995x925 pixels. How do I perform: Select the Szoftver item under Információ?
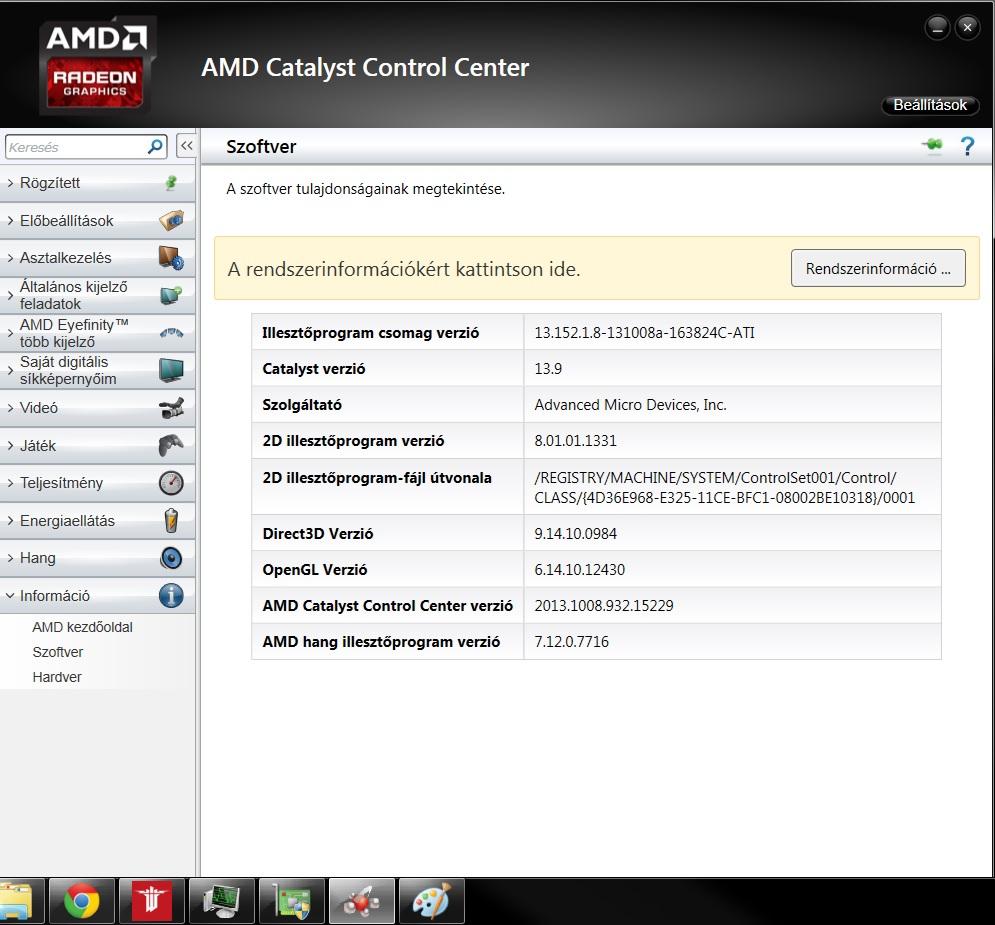point(58,652)
